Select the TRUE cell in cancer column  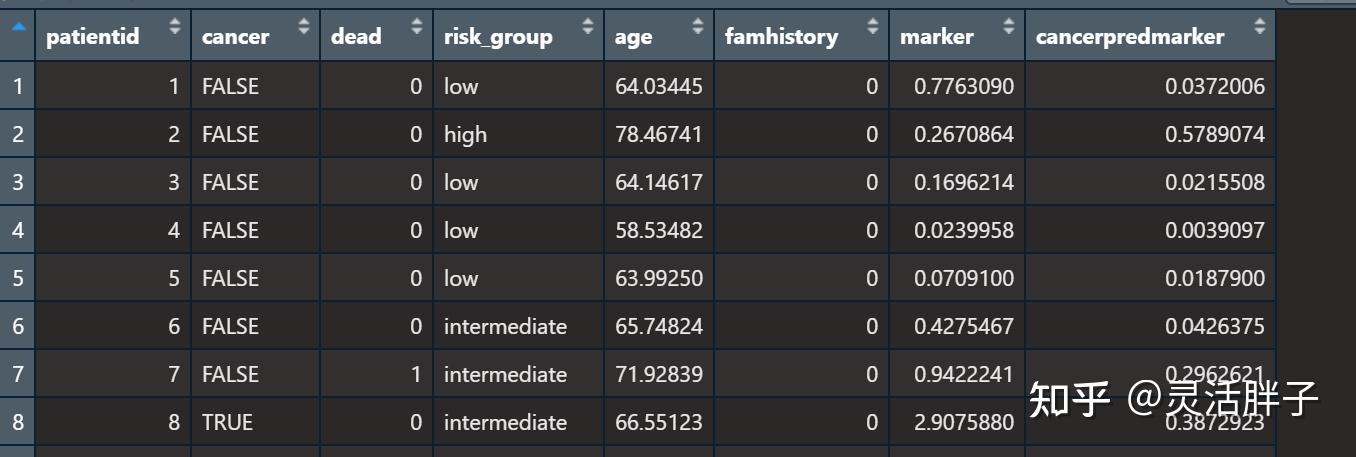point(227,423)
